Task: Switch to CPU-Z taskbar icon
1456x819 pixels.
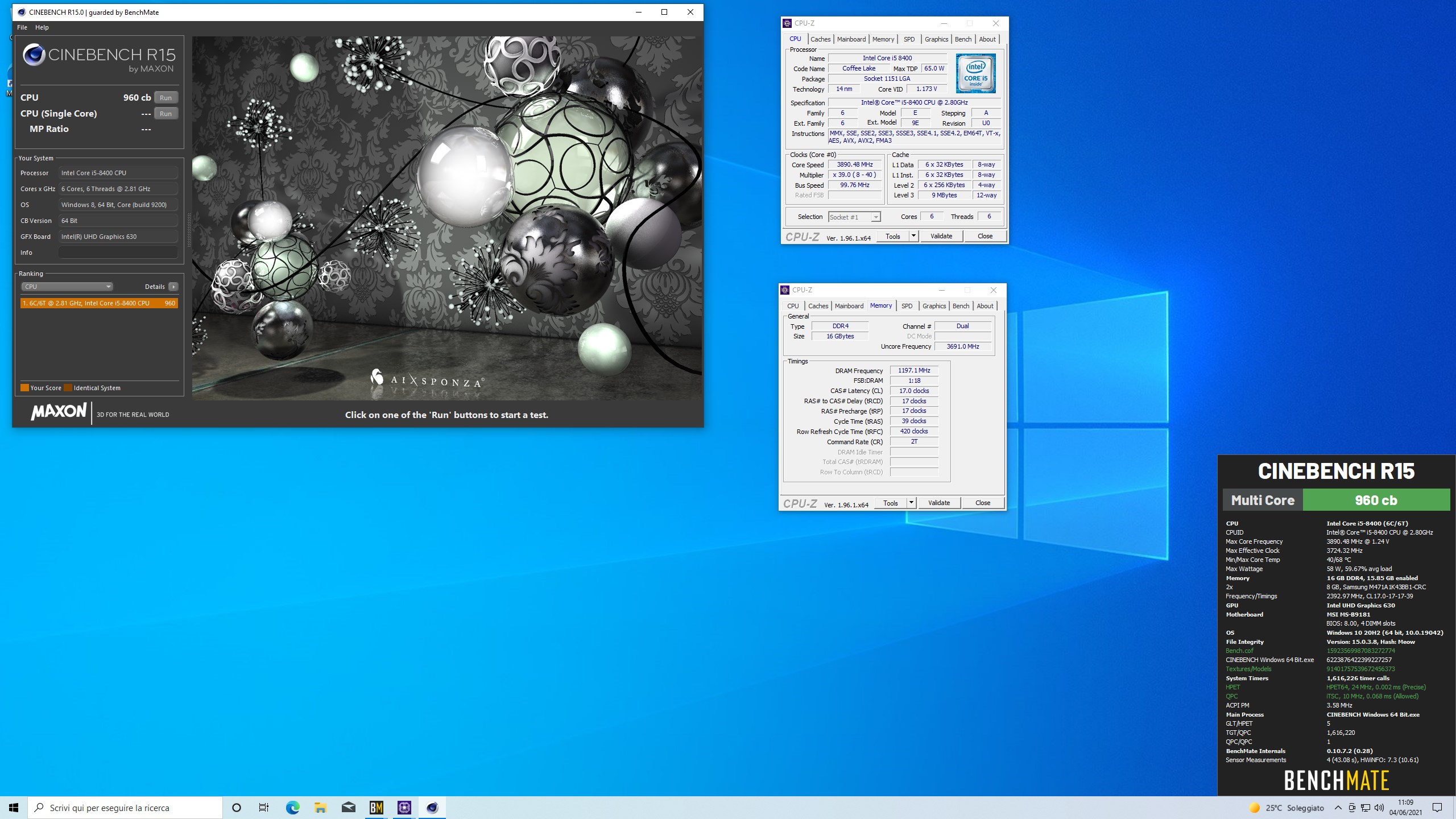Action: click(404, 808)
